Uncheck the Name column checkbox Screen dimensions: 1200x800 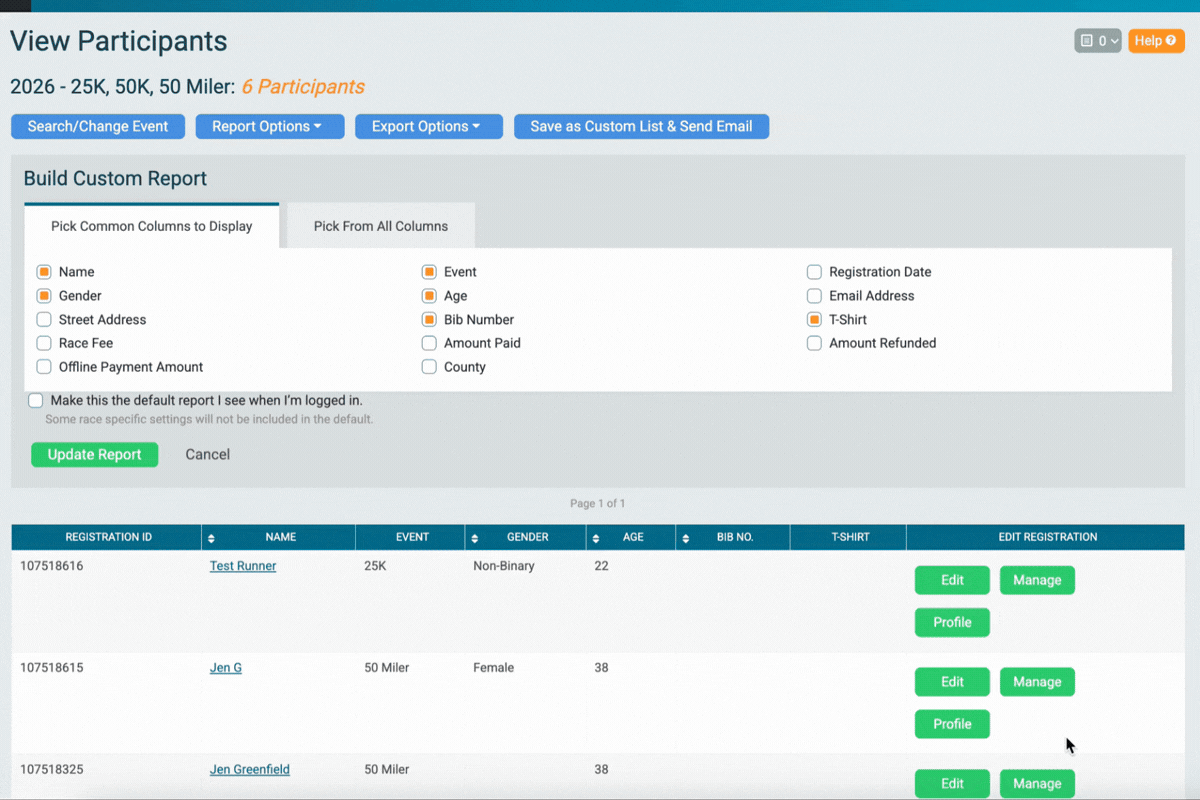click(44, 271)
